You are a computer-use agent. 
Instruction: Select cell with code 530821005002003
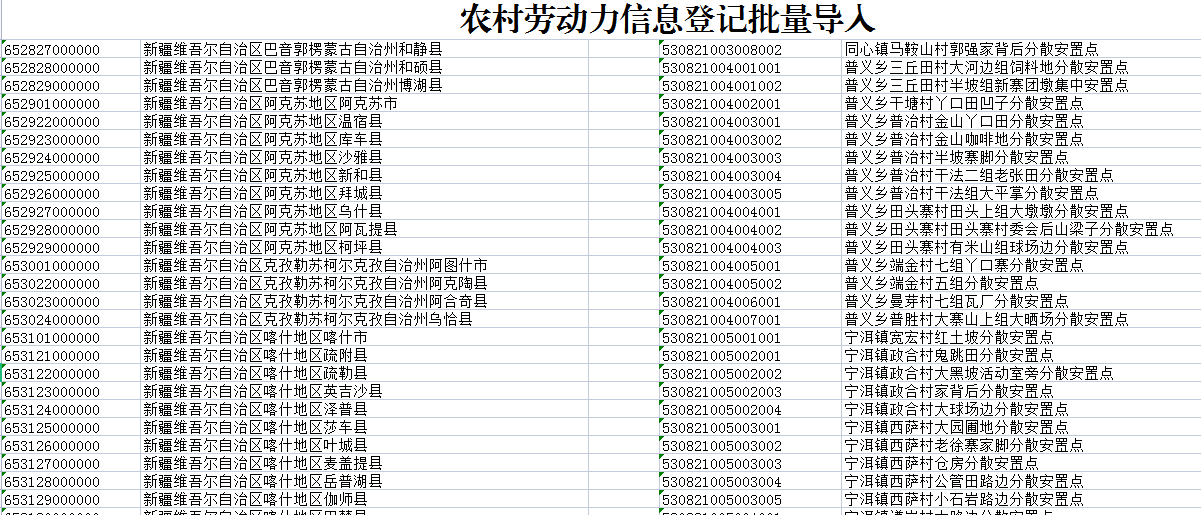click(750, 392)
